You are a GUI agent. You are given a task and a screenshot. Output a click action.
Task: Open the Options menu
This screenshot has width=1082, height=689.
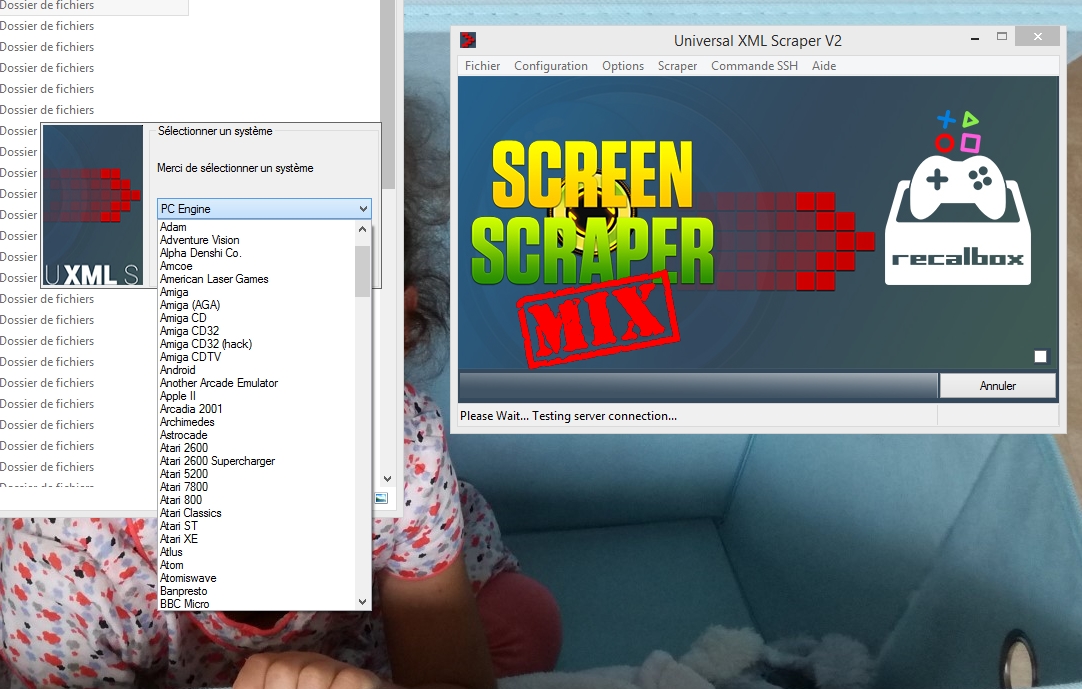point(622,66)
